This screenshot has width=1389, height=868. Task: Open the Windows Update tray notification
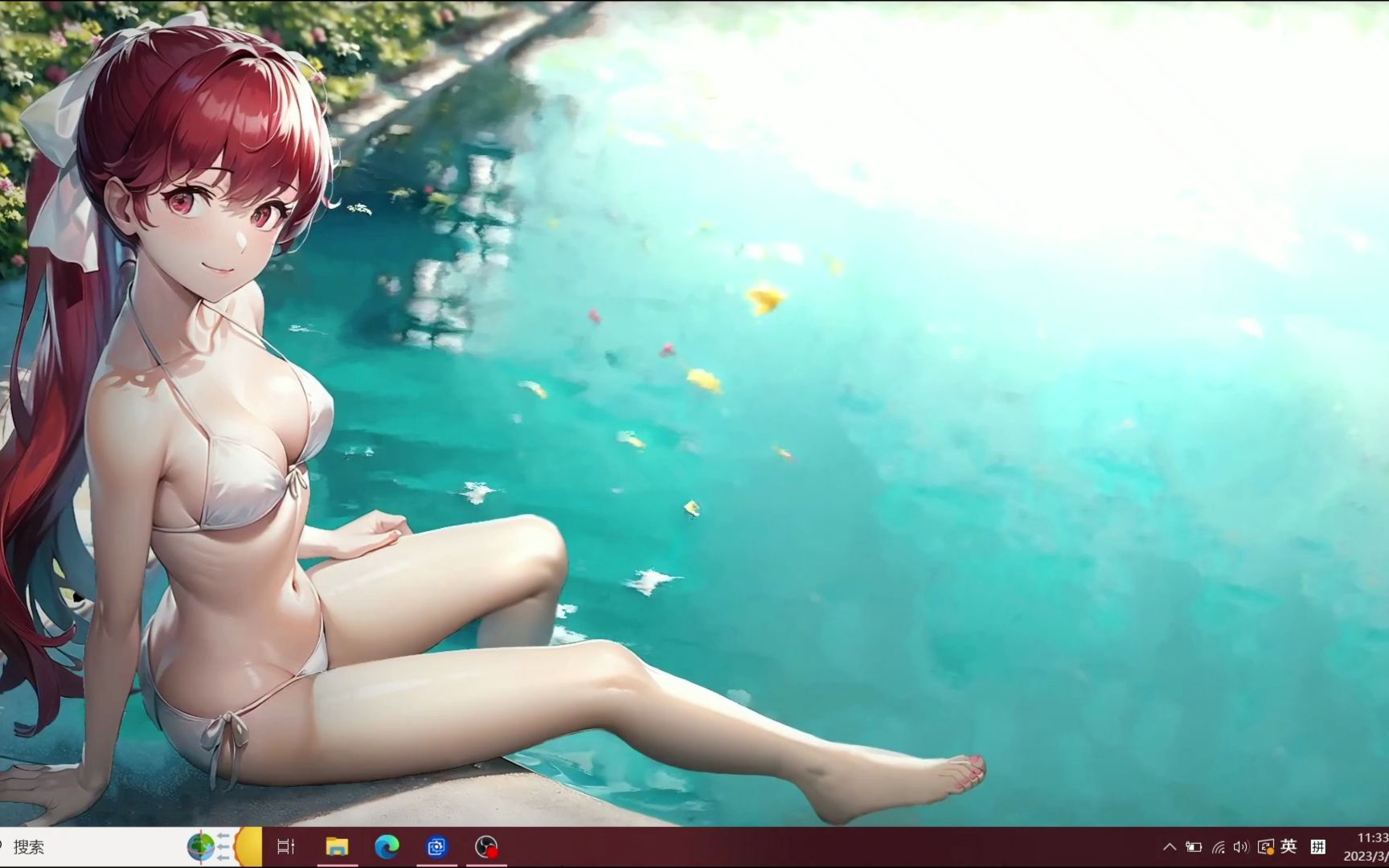coord(1265,847)
